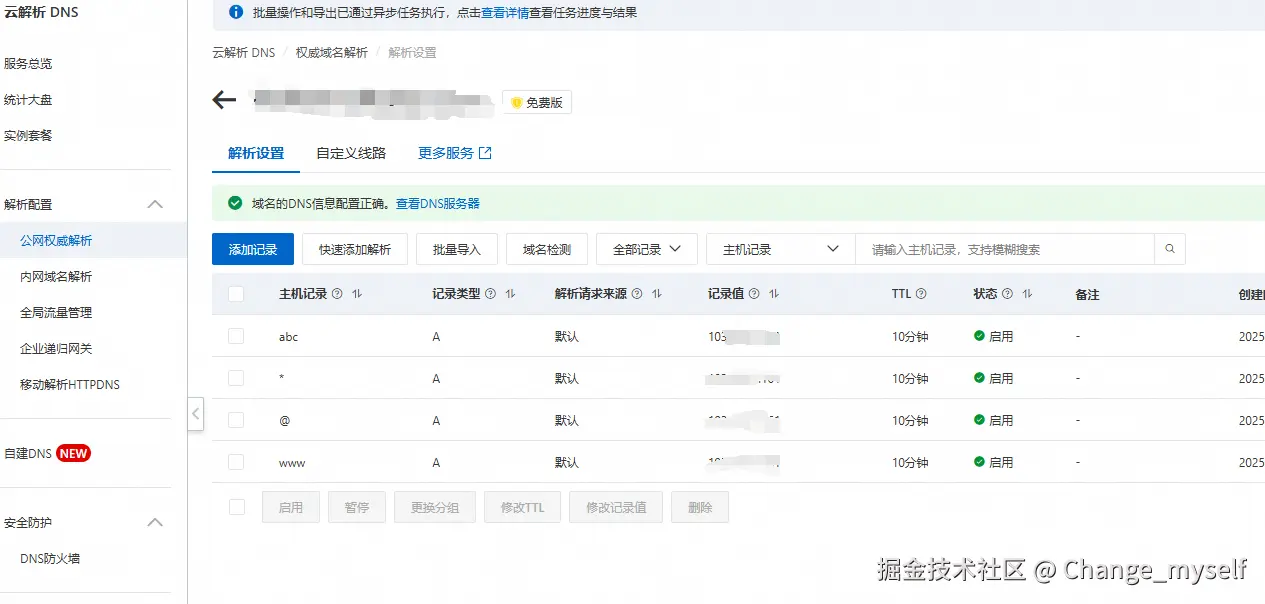Click the search magnifier icon in search box
This screenshot has height=604, width=1265.
[x=1169, y=247]
